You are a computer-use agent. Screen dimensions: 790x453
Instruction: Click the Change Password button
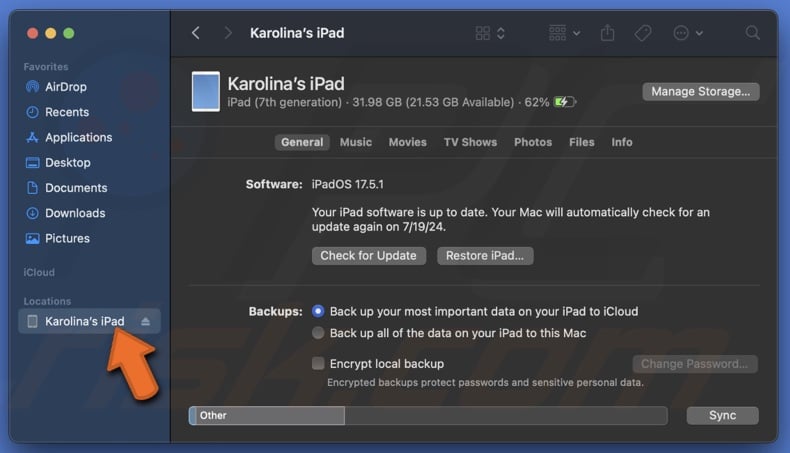click(695, 364)
